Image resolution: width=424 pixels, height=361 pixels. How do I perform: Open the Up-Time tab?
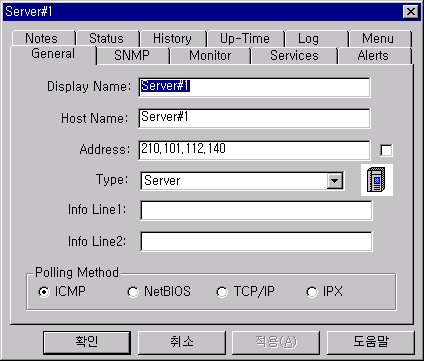(246, 39)
